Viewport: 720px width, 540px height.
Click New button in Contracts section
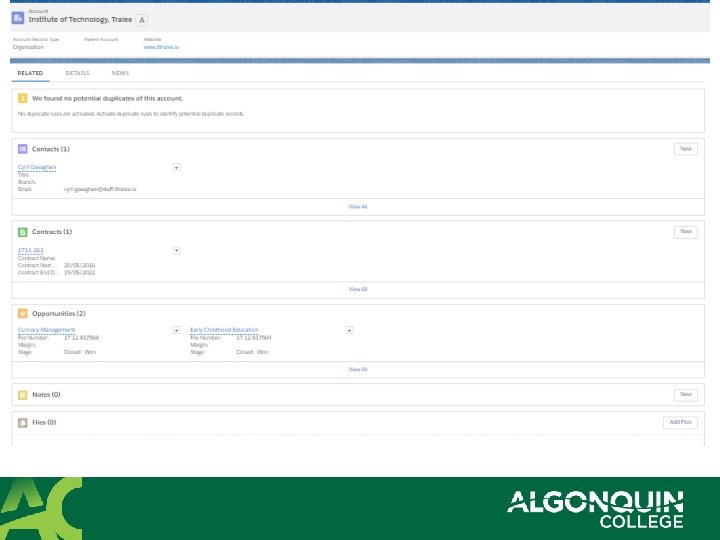coord(686,232)
